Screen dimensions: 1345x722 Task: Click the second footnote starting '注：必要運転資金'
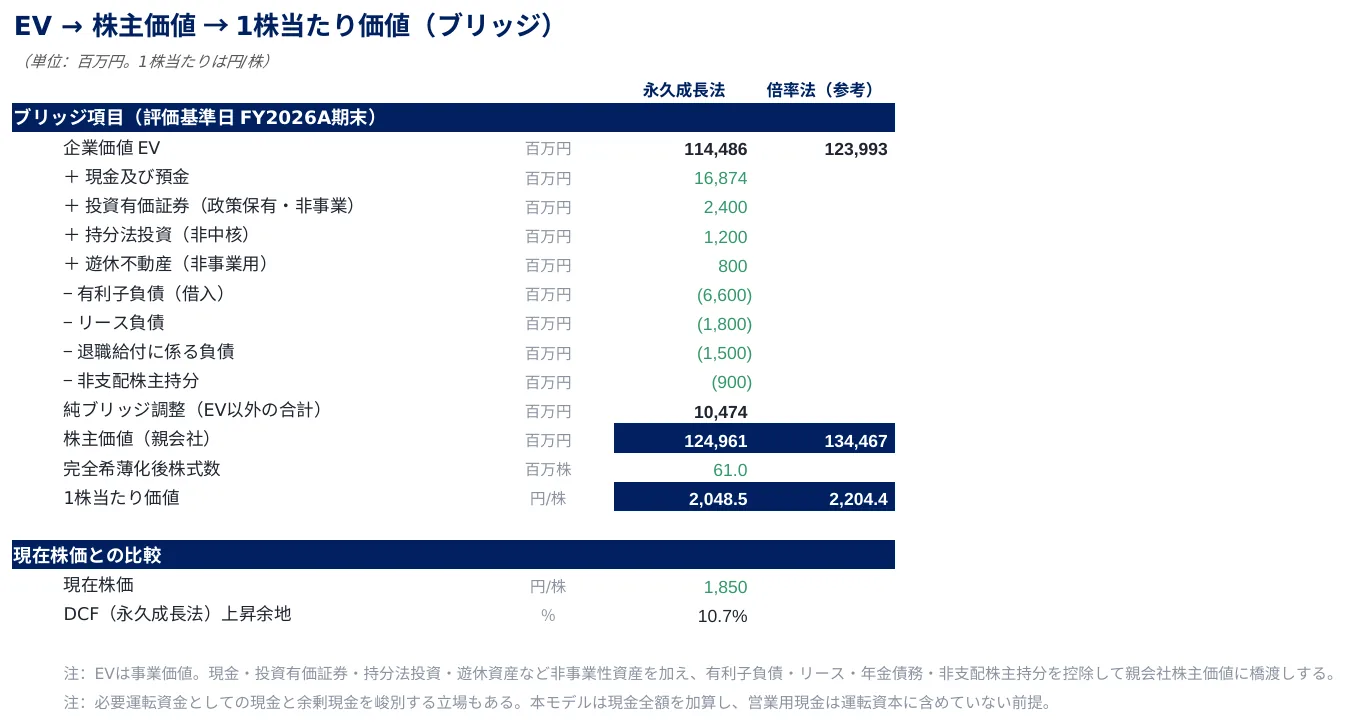click(557, 702)
